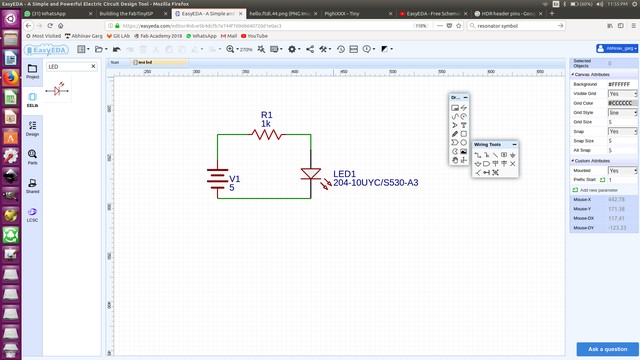Select the Pin tool in Wiring Tools

click(487, 173)
